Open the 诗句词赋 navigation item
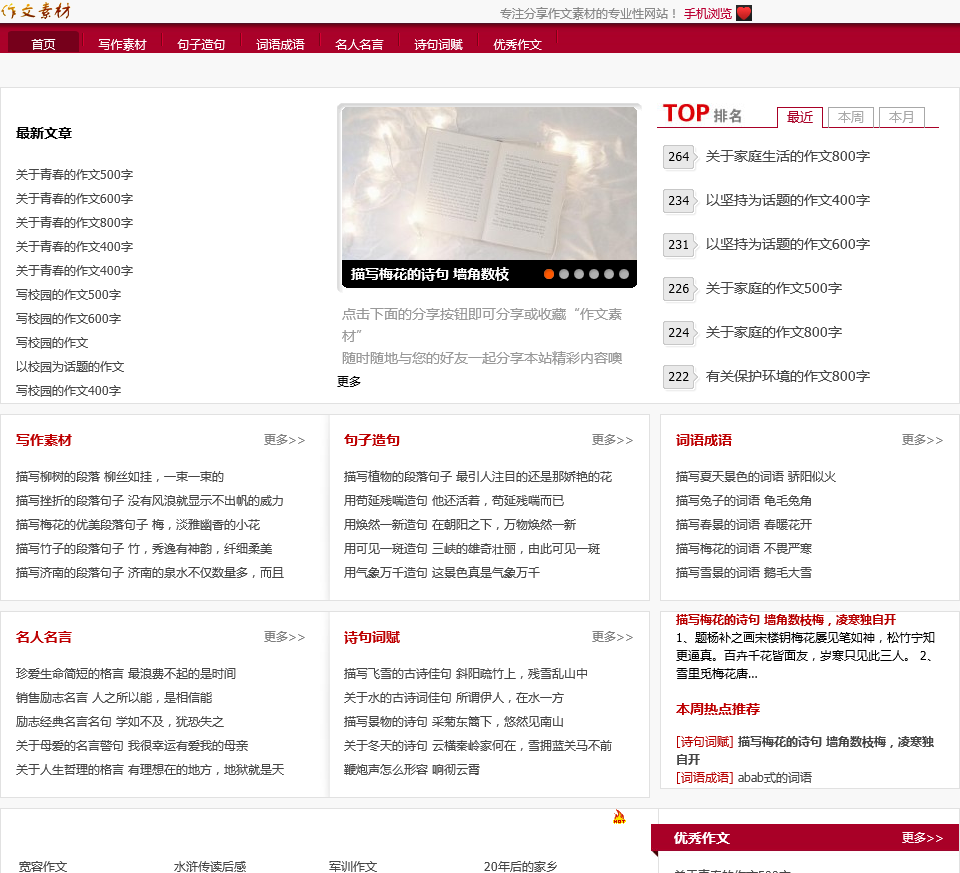Screen dimensions: 960x873 click(x=438, y=44)
